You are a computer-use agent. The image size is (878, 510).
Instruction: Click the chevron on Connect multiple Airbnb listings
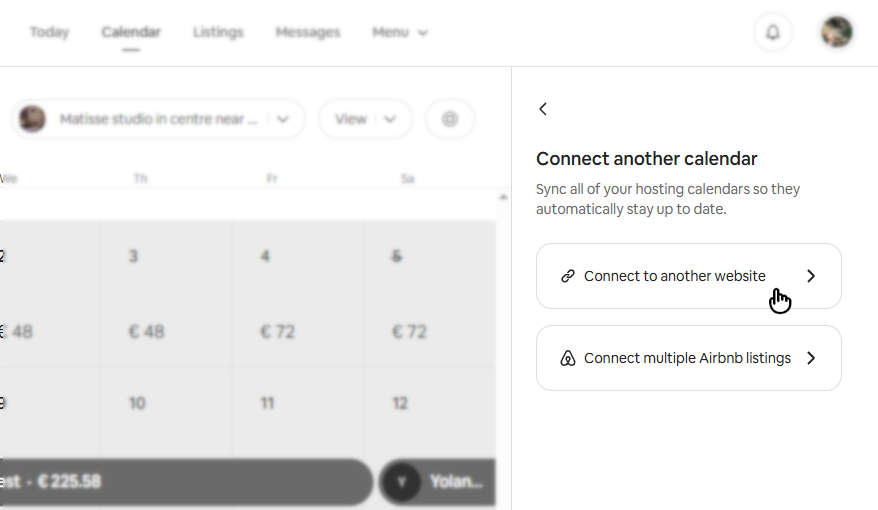pyautogui.click(x=811, y=358)
